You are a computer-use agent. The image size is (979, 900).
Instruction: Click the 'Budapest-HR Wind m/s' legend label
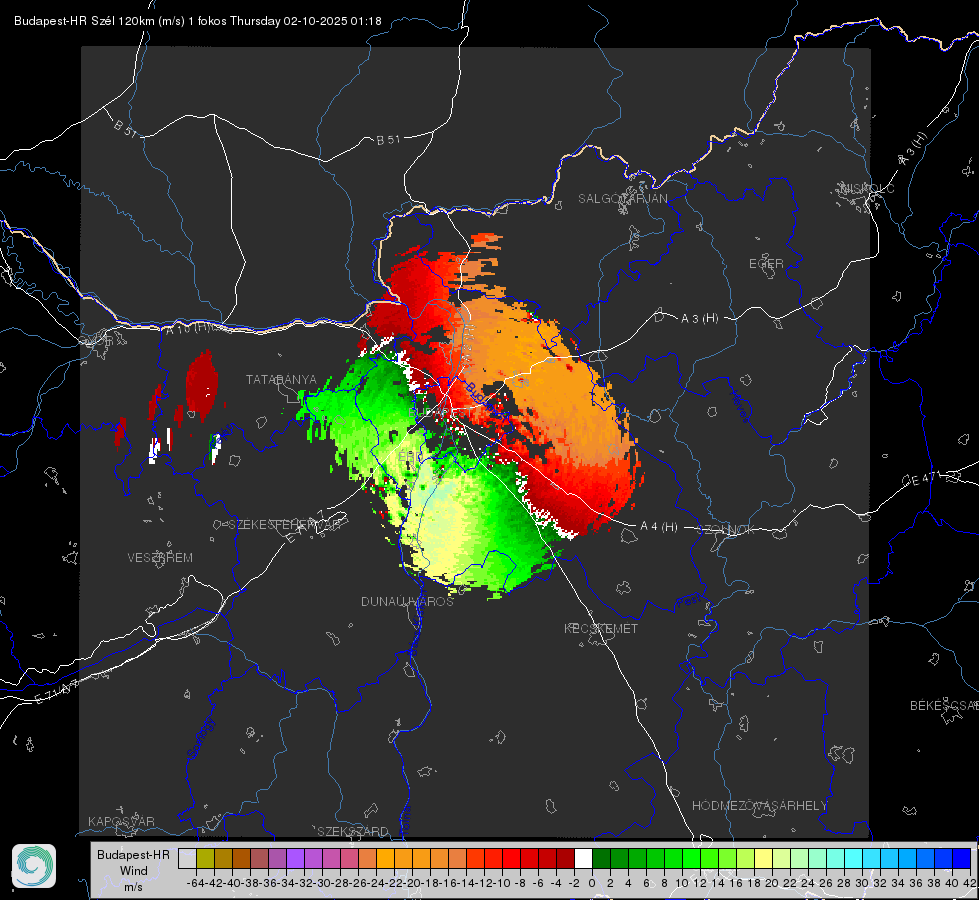pos(134,871)
